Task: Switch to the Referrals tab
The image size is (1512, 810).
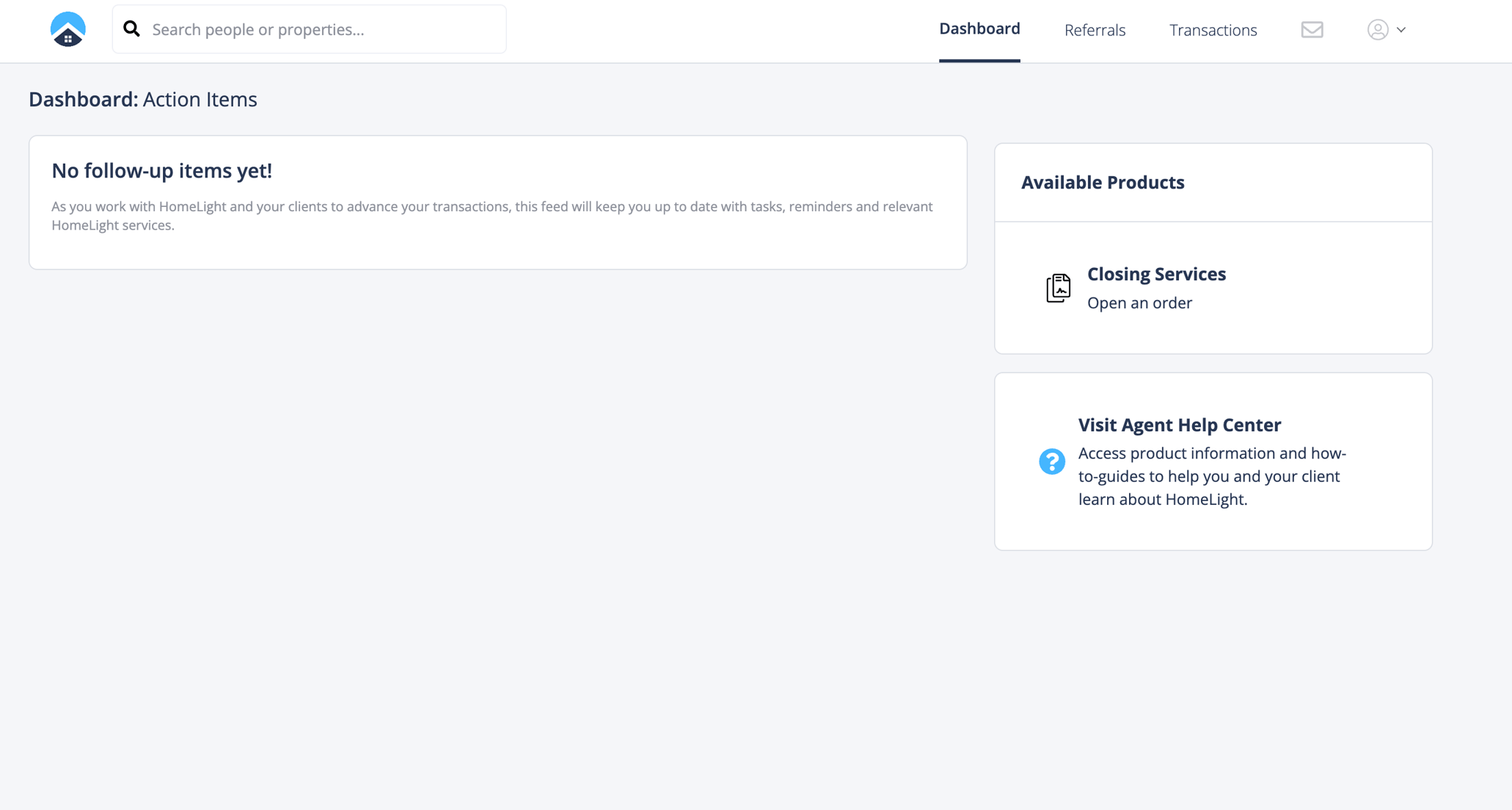Action: (x=1094, y=30)
